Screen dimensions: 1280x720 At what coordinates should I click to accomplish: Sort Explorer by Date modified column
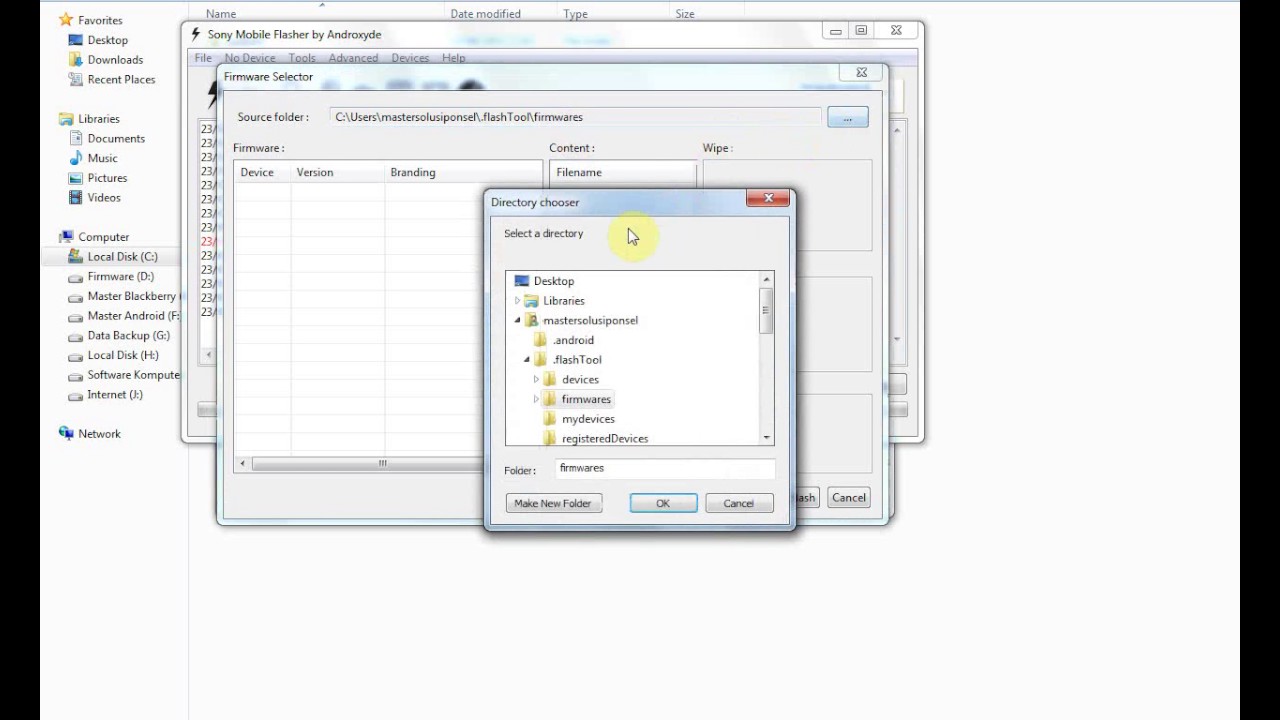click(485, 14)
